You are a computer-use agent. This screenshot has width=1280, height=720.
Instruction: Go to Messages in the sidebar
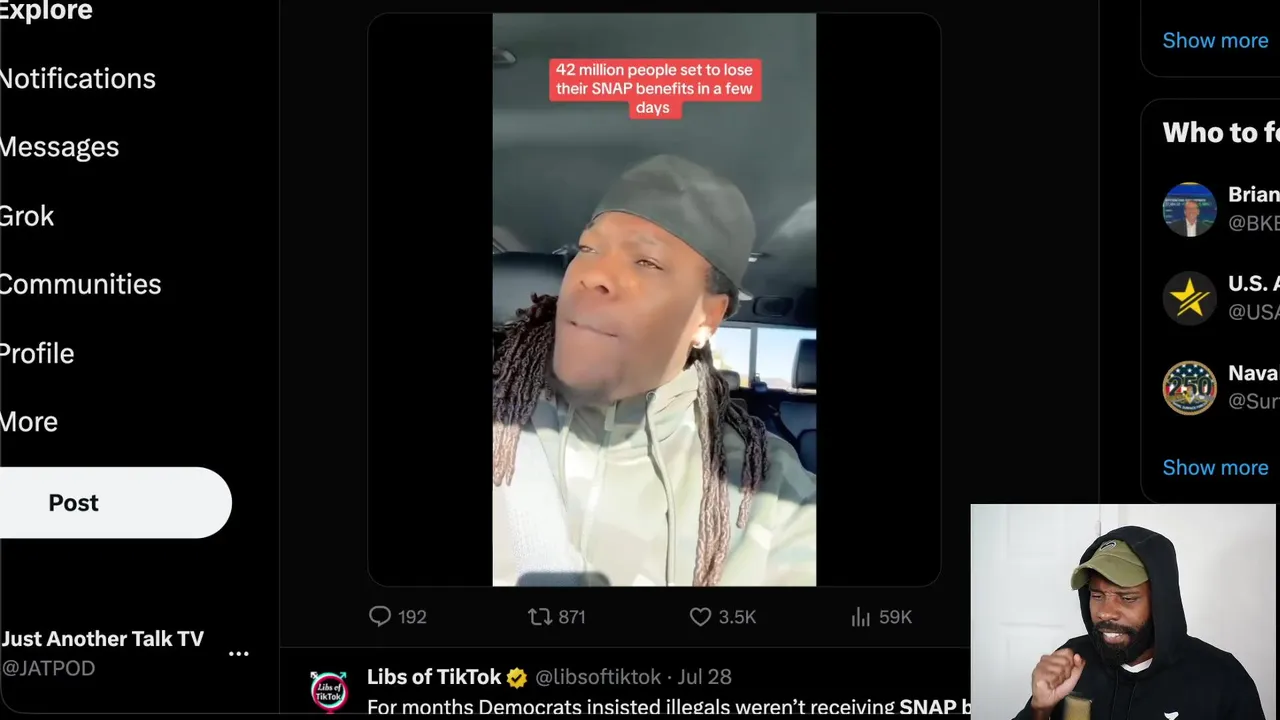59,147
